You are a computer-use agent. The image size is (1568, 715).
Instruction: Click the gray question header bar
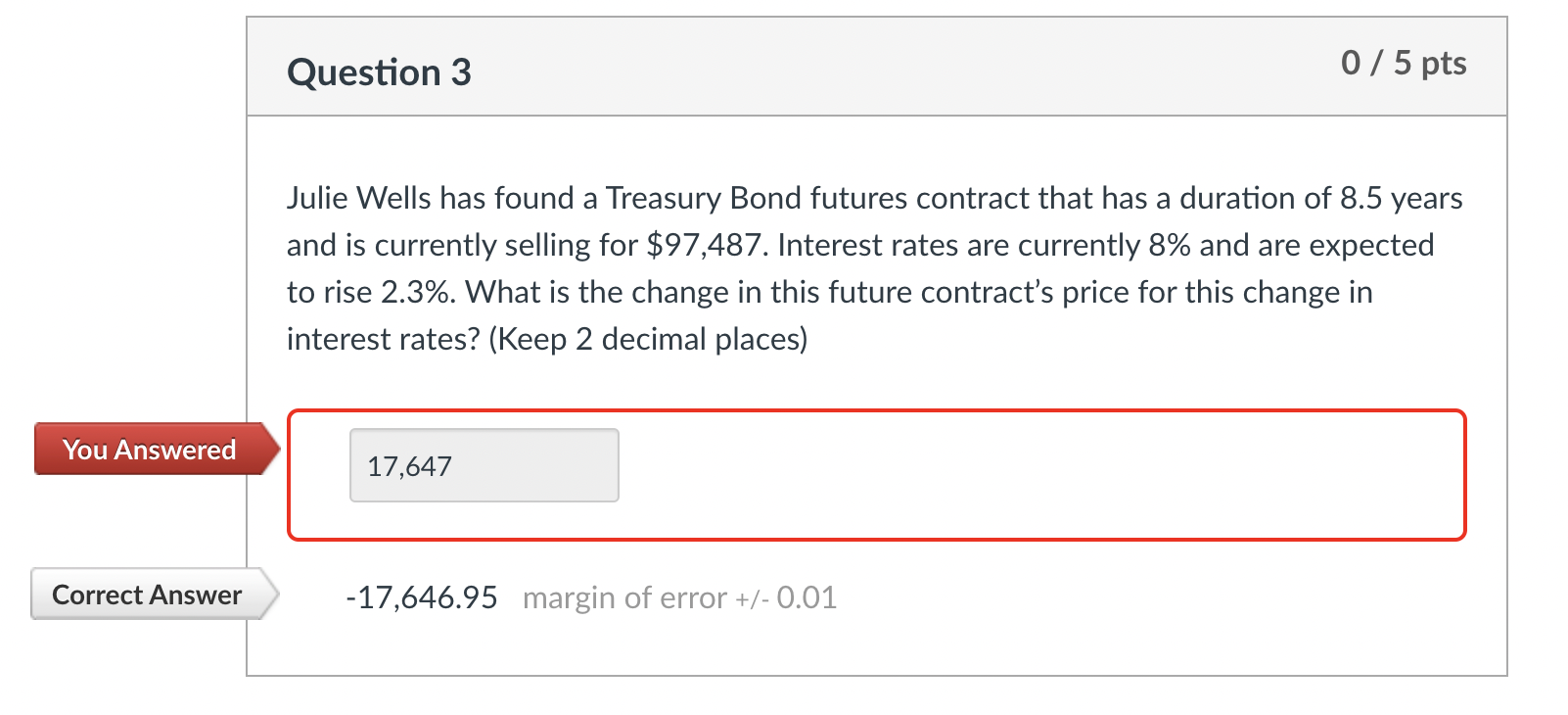877,67
